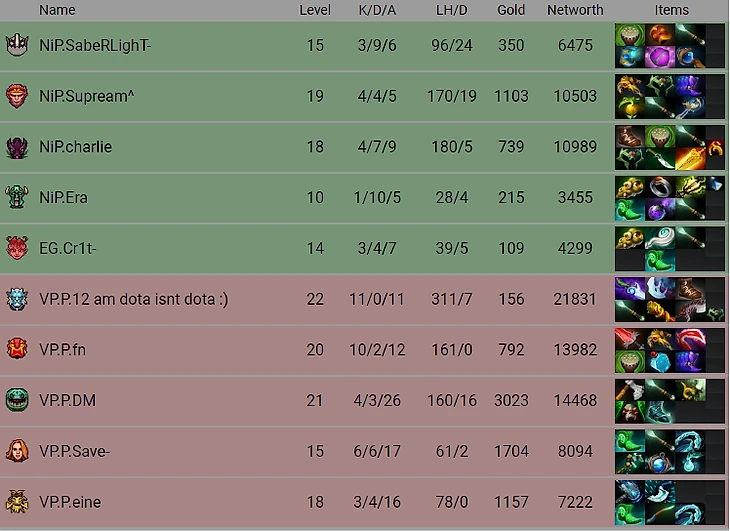Click NiP.SabeRLighT- hero portrait icon
Image resolution: width=730 pixels, height=531 pixels.
coord(17,45)
